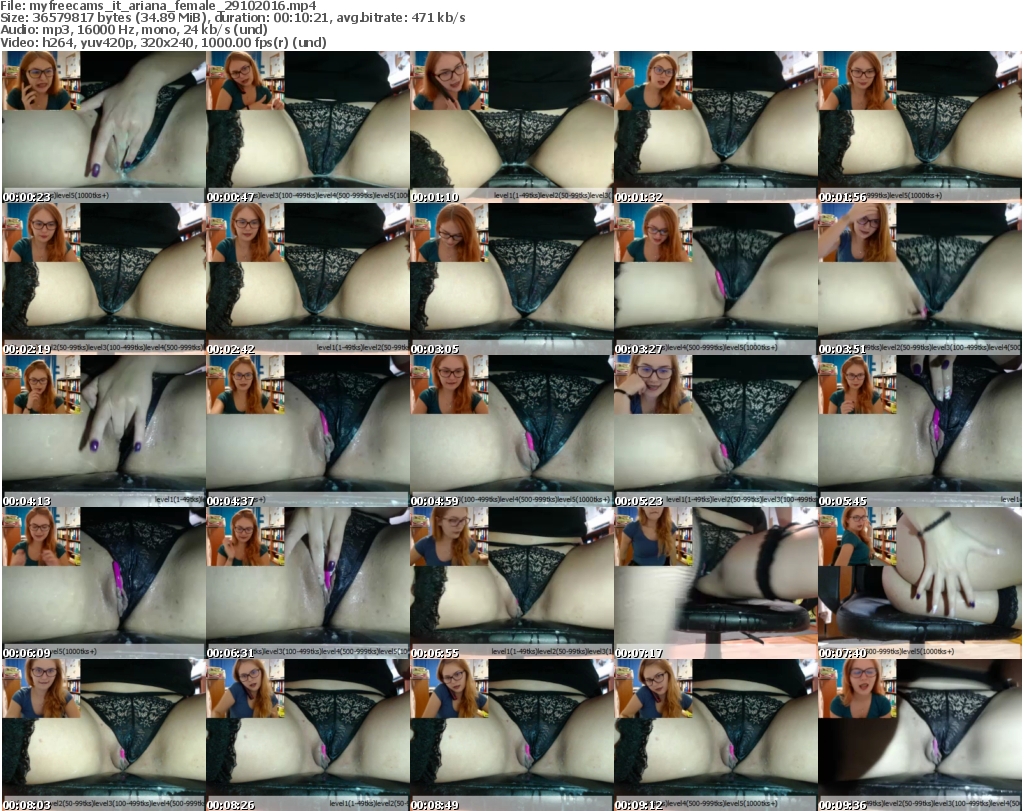Click the thumbnail timestamped 00:00:23
Image resolution: width=1024 pixels, height=811 pixels.
(104, 127)
